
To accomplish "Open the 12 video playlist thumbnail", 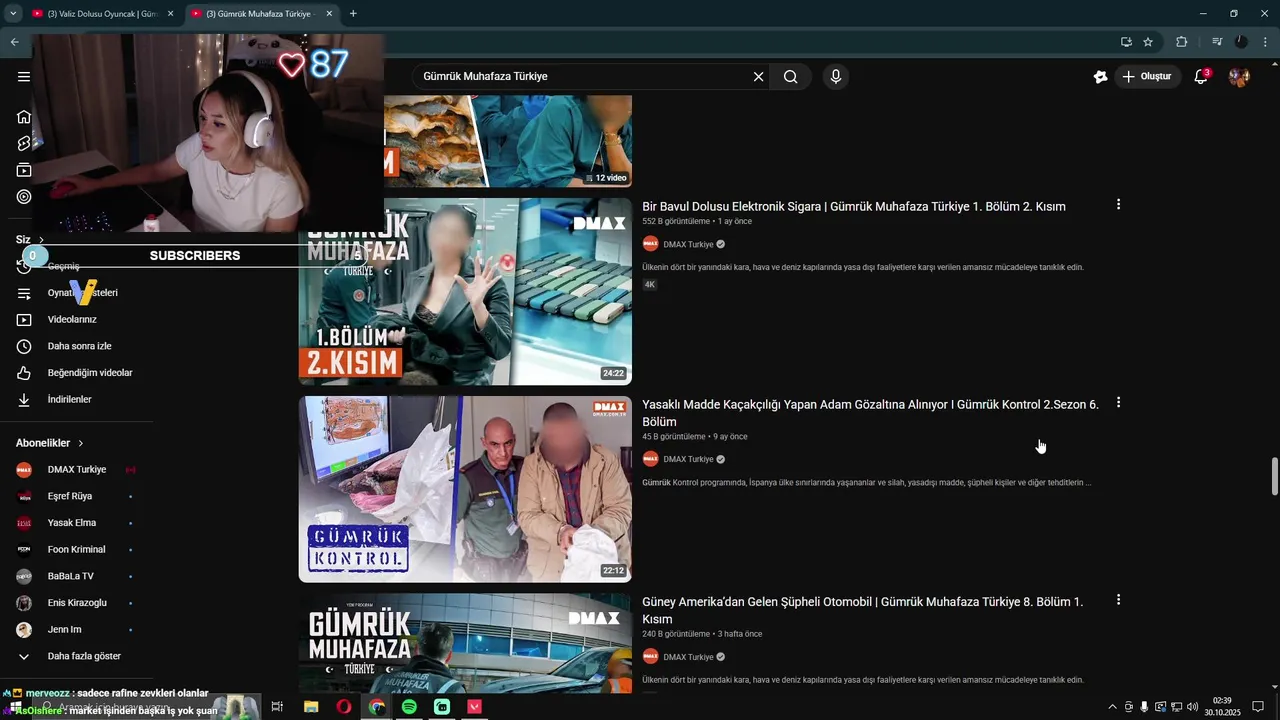I will [508, 141].
